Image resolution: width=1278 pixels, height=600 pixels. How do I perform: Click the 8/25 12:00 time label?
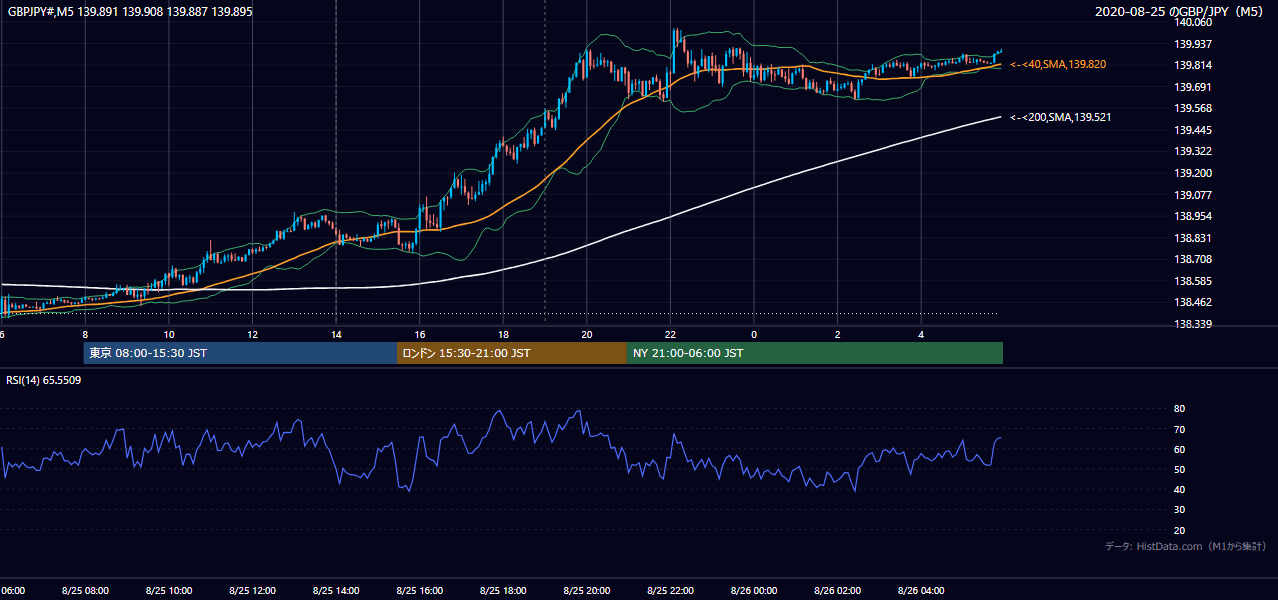[252, 591]
